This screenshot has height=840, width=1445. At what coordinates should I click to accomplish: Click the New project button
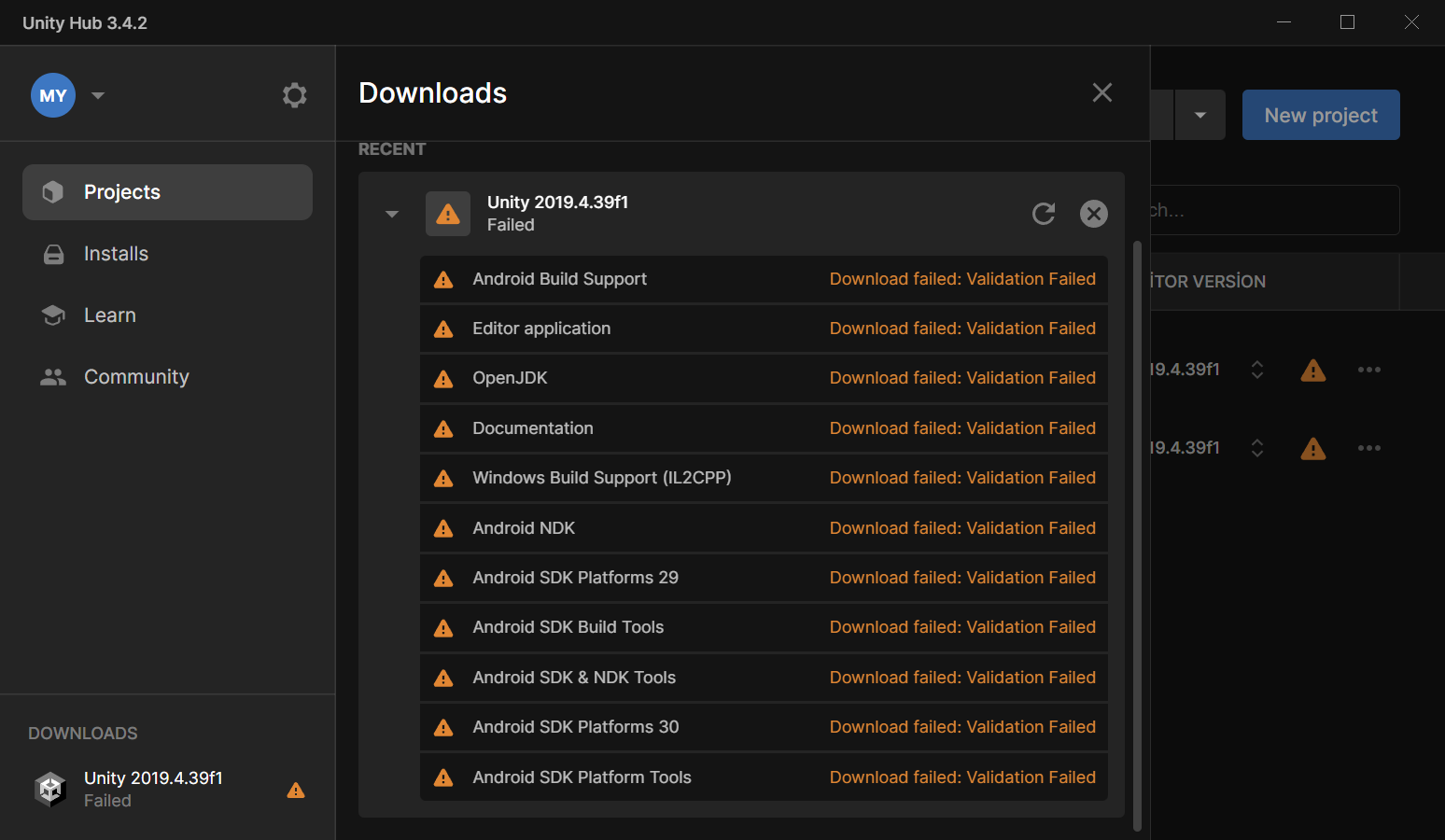click(1320, 115)
